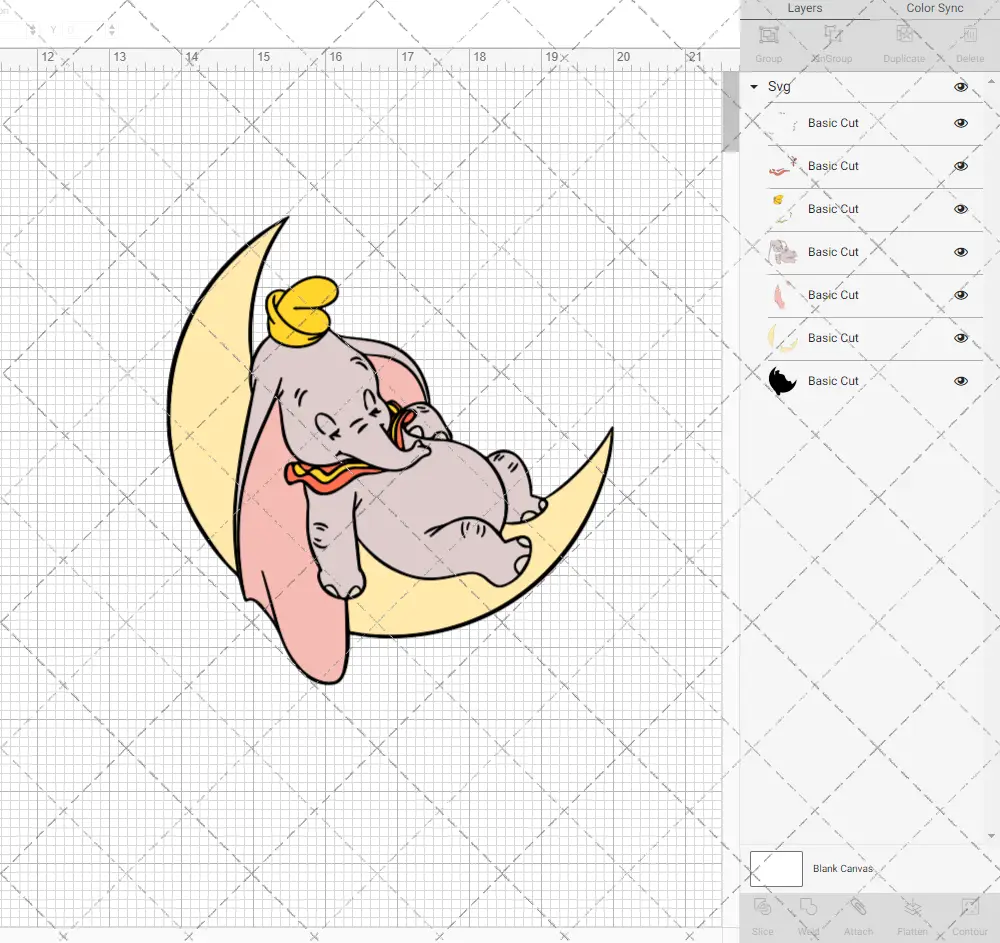The width and height of the screenshot is (1000, 943).
Task: Click the UnGroup icon
Action: pos(832,34)
